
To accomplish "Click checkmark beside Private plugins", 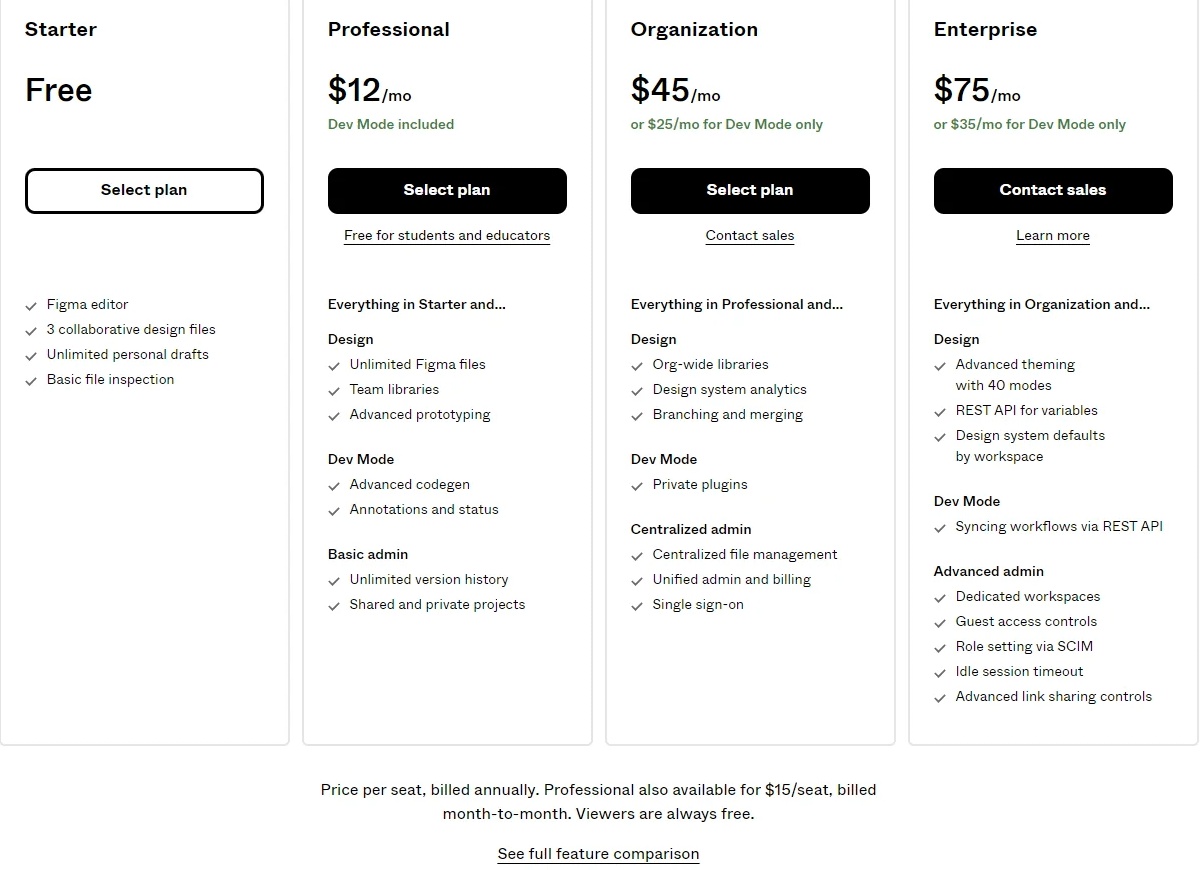I will coord(638,485).
